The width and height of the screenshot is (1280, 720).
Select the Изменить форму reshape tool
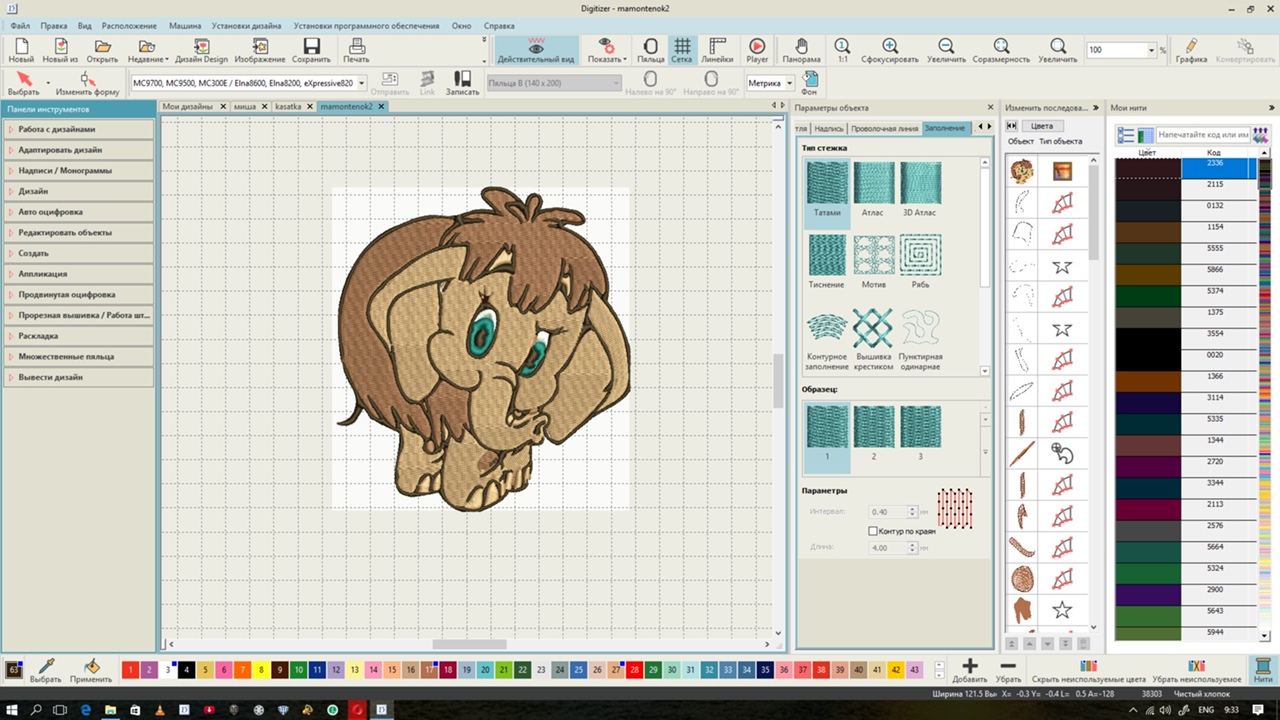87,84
